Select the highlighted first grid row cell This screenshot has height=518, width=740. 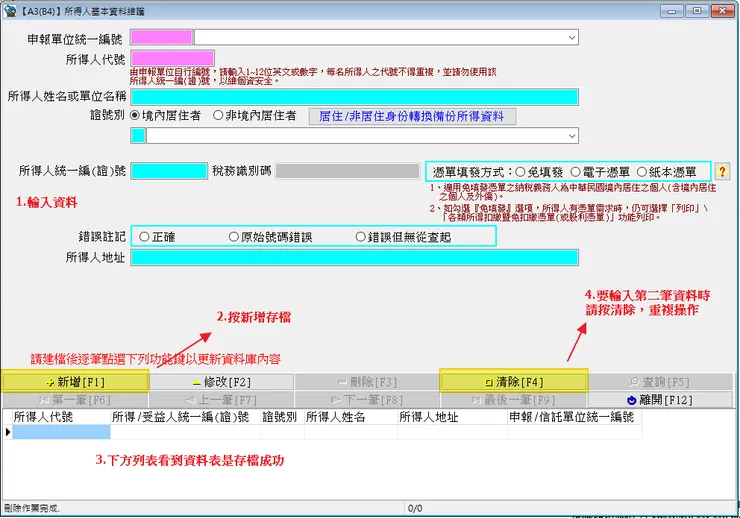pyautogui.click(x=61, y=432)
